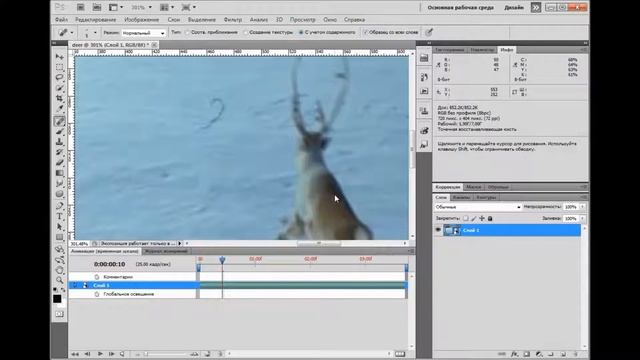640x360 pixels.
Task: Toggle lock position
Action: (482, 218)
